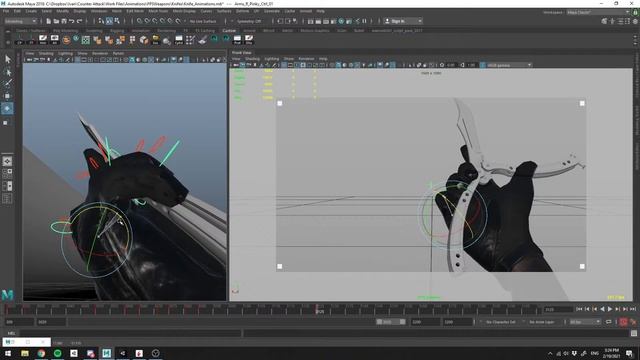Toggle select by object type mode
Screen dimensions: 640x360
(x=109, y=21)
